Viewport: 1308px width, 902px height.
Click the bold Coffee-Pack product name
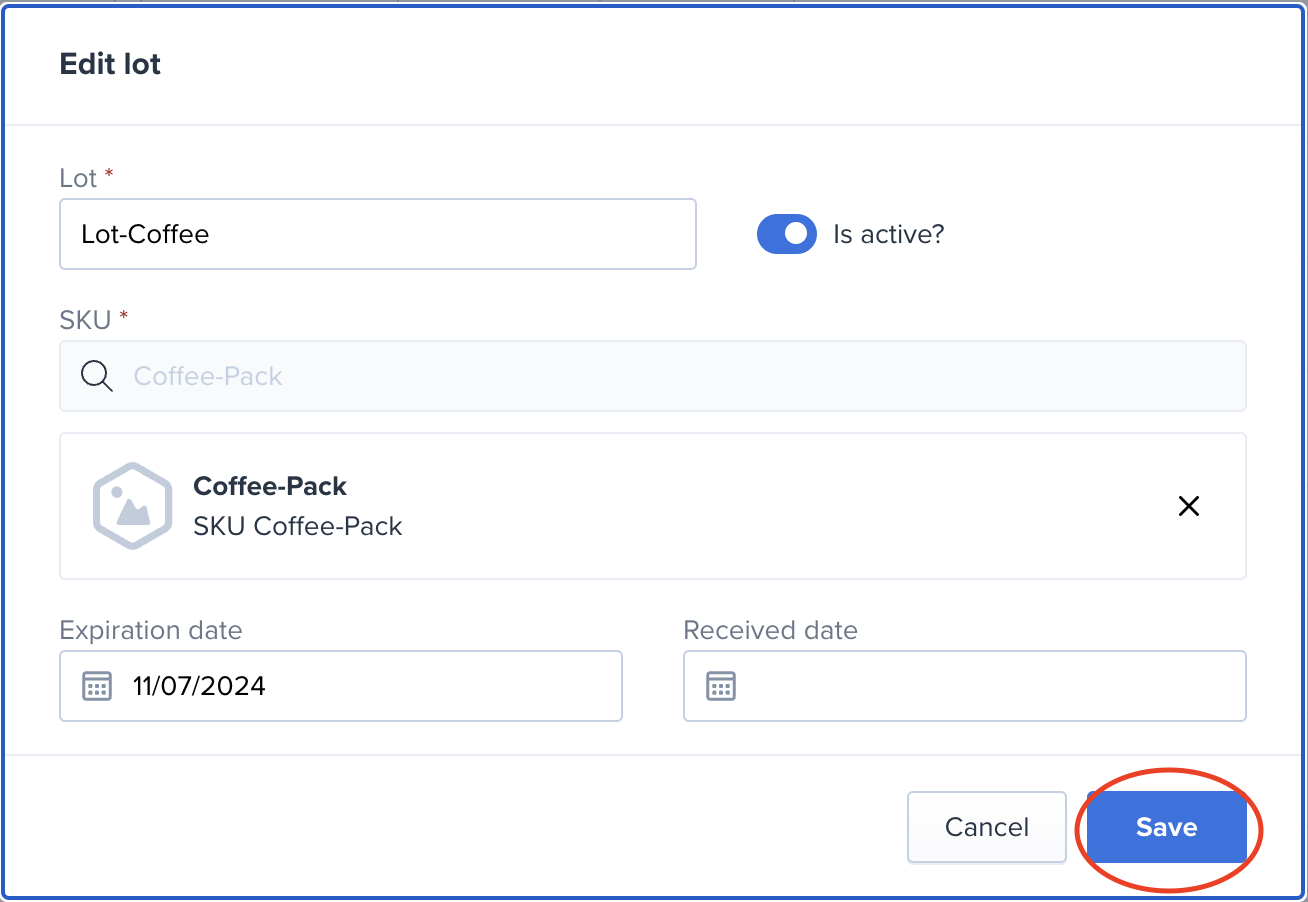point(270,486)
